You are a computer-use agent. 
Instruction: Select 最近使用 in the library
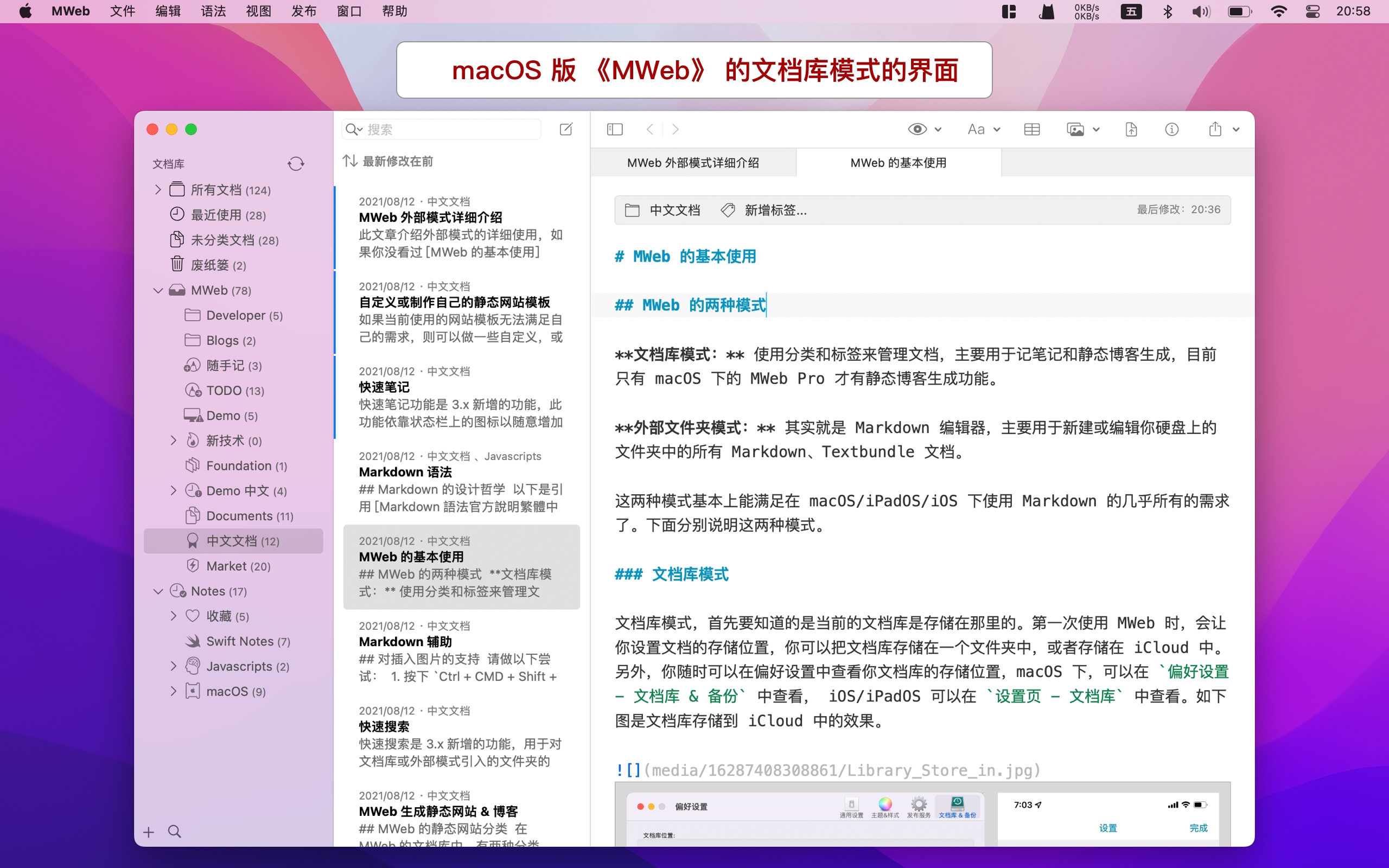click(x=233, y=215)
